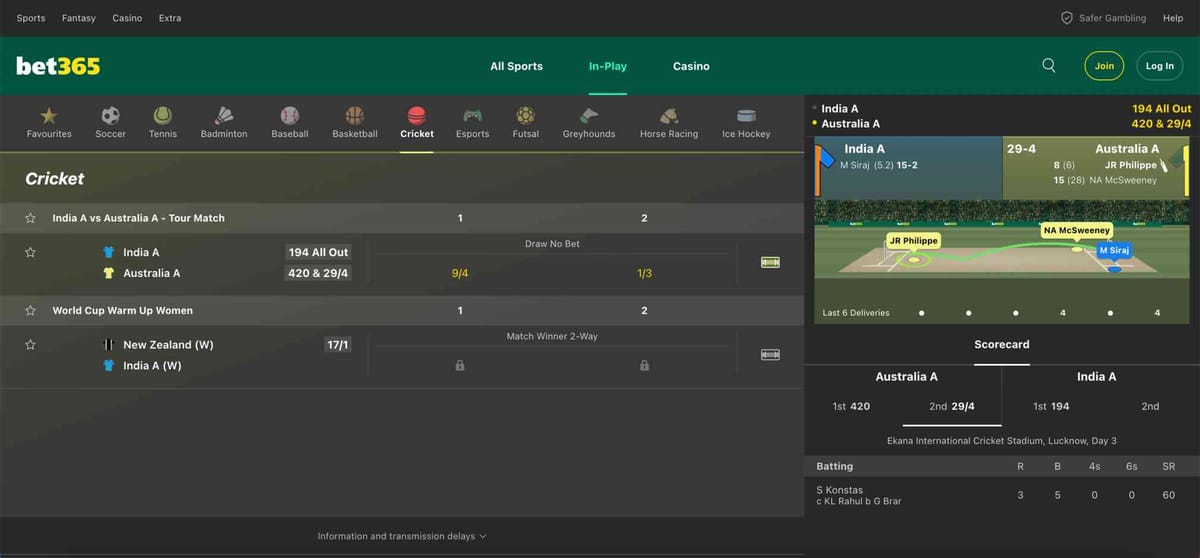Select the Esports controller icon
The image size is (1200, 558).
click(x=472, y=116)
